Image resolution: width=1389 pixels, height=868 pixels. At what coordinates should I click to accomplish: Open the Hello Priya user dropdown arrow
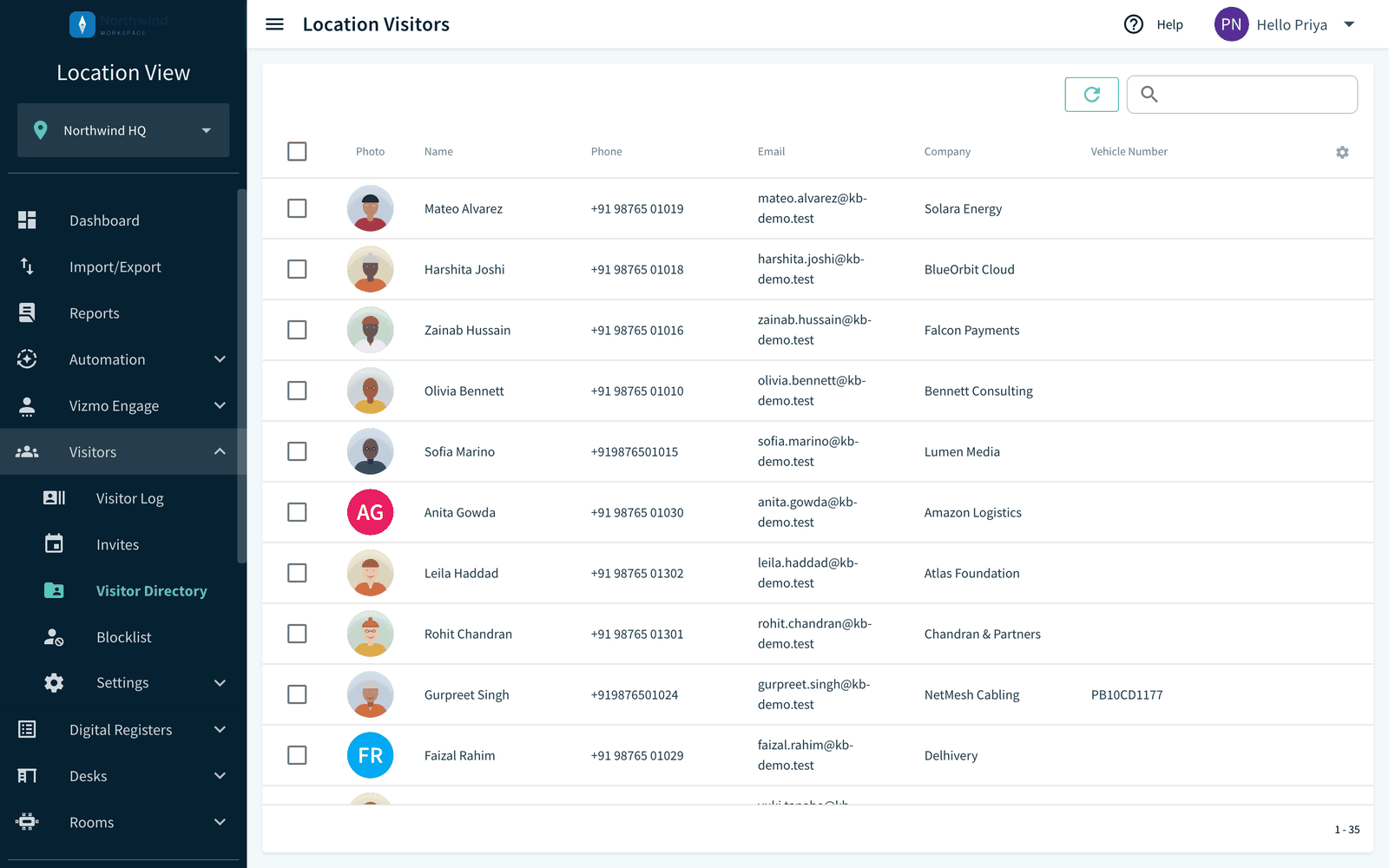1349,24
